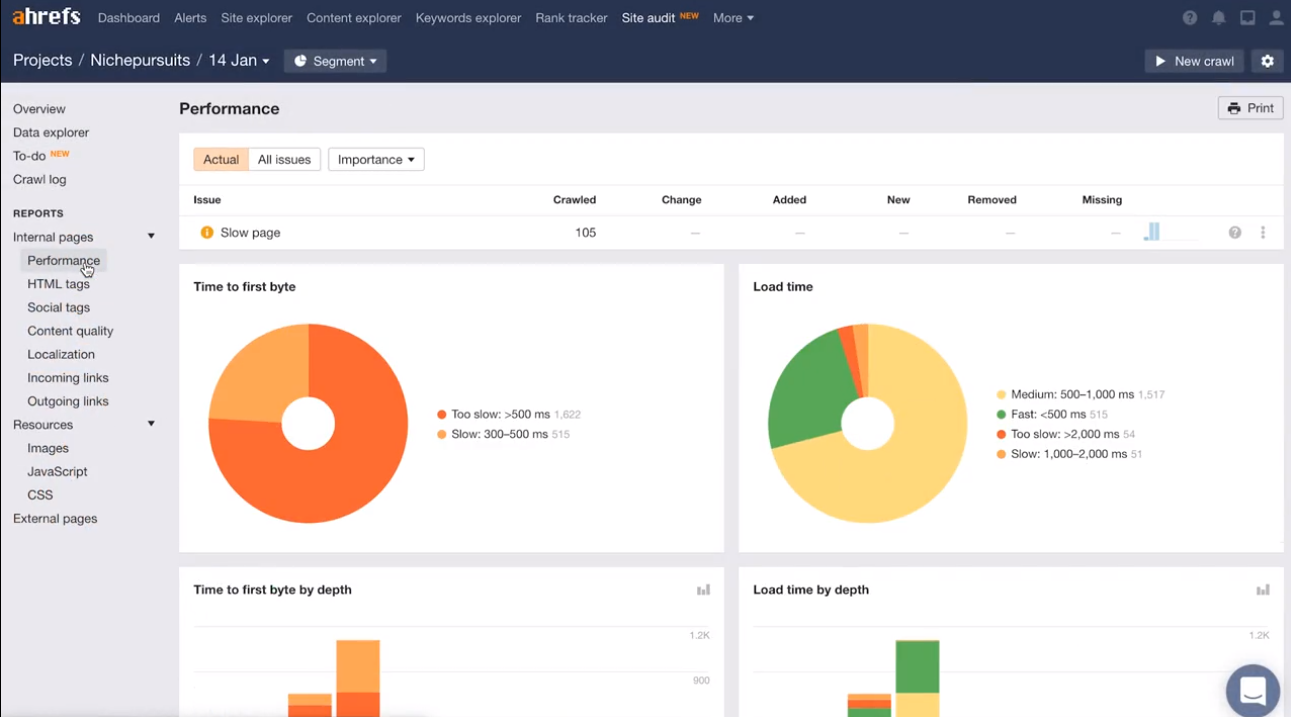
Task: Click the Print button
Action: click(1250, 108)
